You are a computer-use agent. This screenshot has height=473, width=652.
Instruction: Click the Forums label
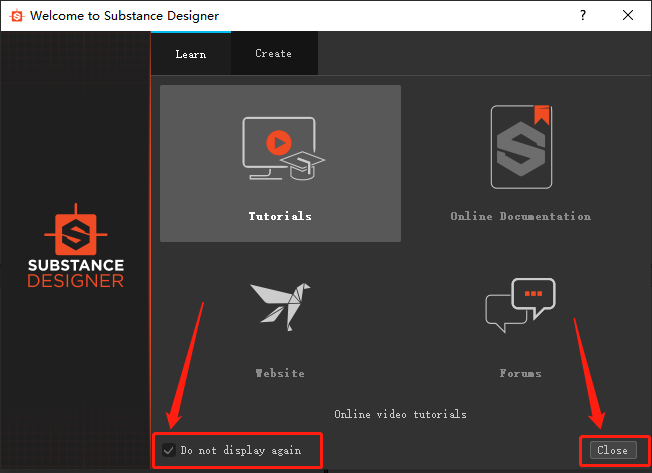pos(521,373)
